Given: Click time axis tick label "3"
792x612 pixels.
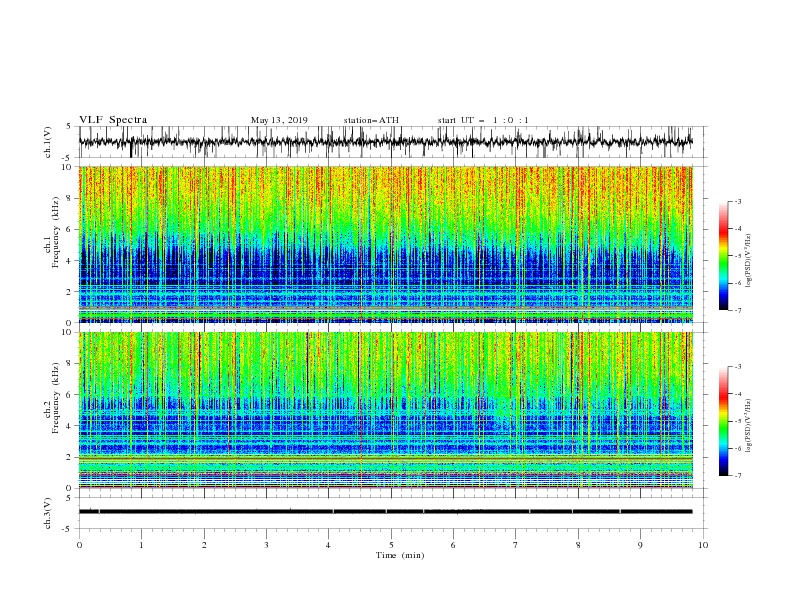Looking at the screenshot, I should coord(266,545).
